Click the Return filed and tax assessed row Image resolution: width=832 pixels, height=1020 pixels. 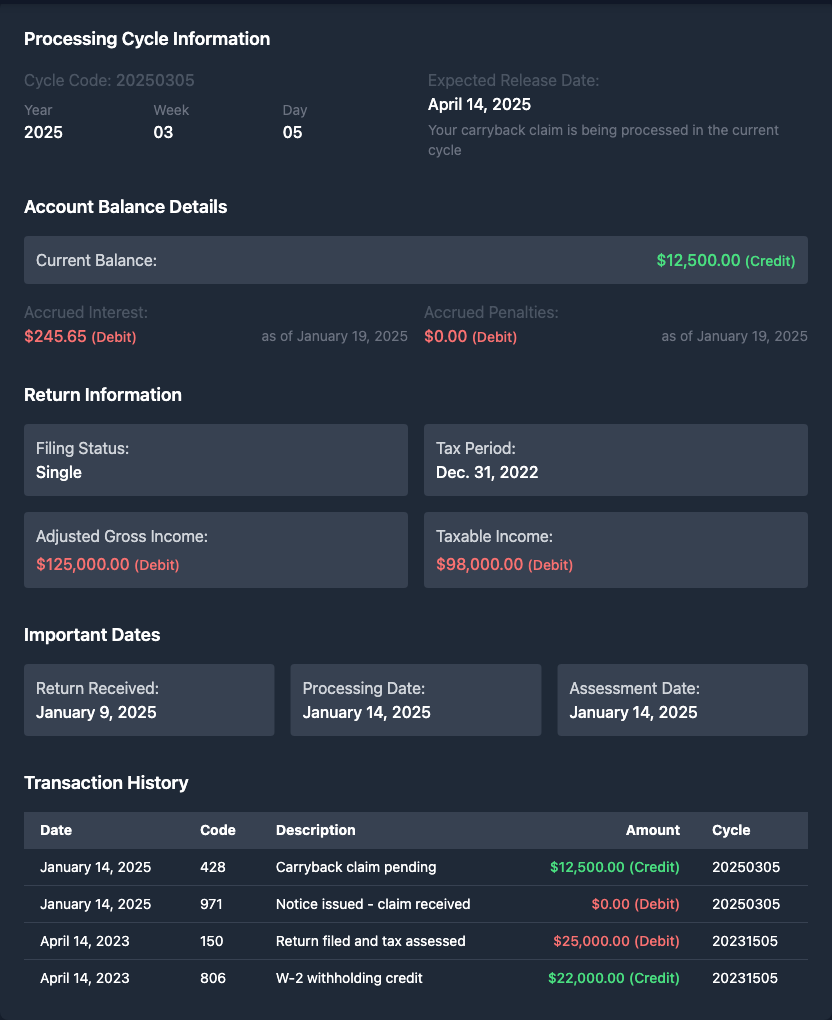(415, 941)
